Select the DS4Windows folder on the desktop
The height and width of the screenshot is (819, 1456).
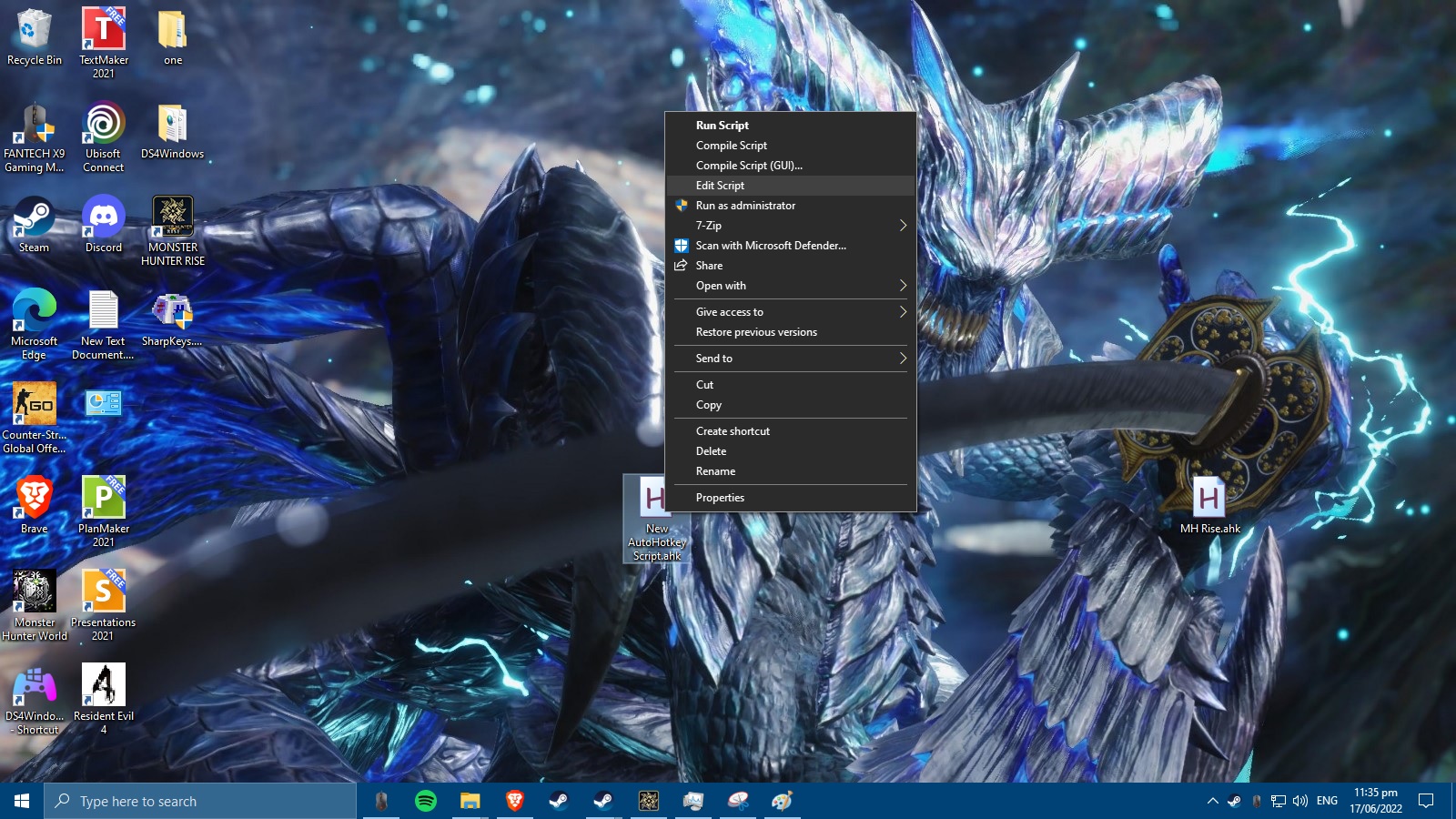(x=173, y=132)
